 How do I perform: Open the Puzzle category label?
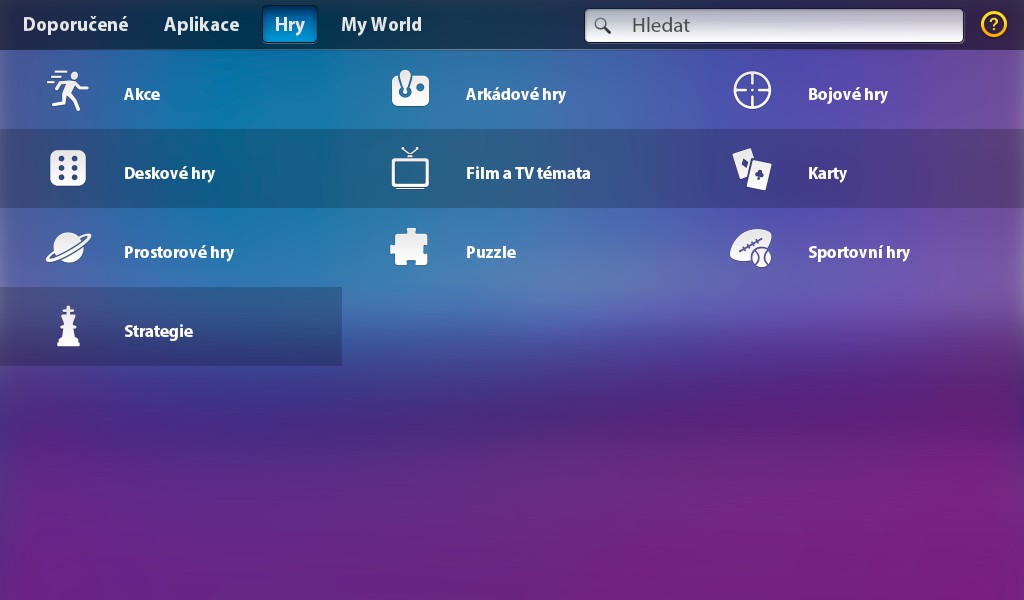pos(491,253)
